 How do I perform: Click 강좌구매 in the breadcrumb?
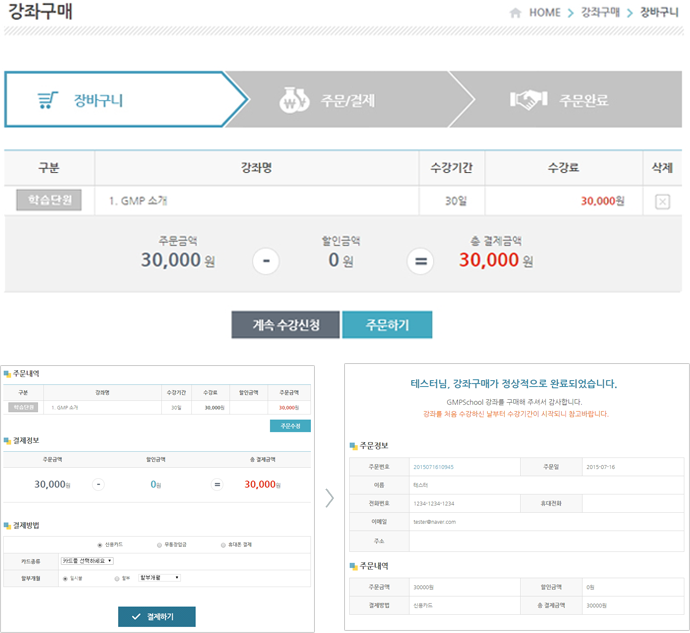click(600, 13)
